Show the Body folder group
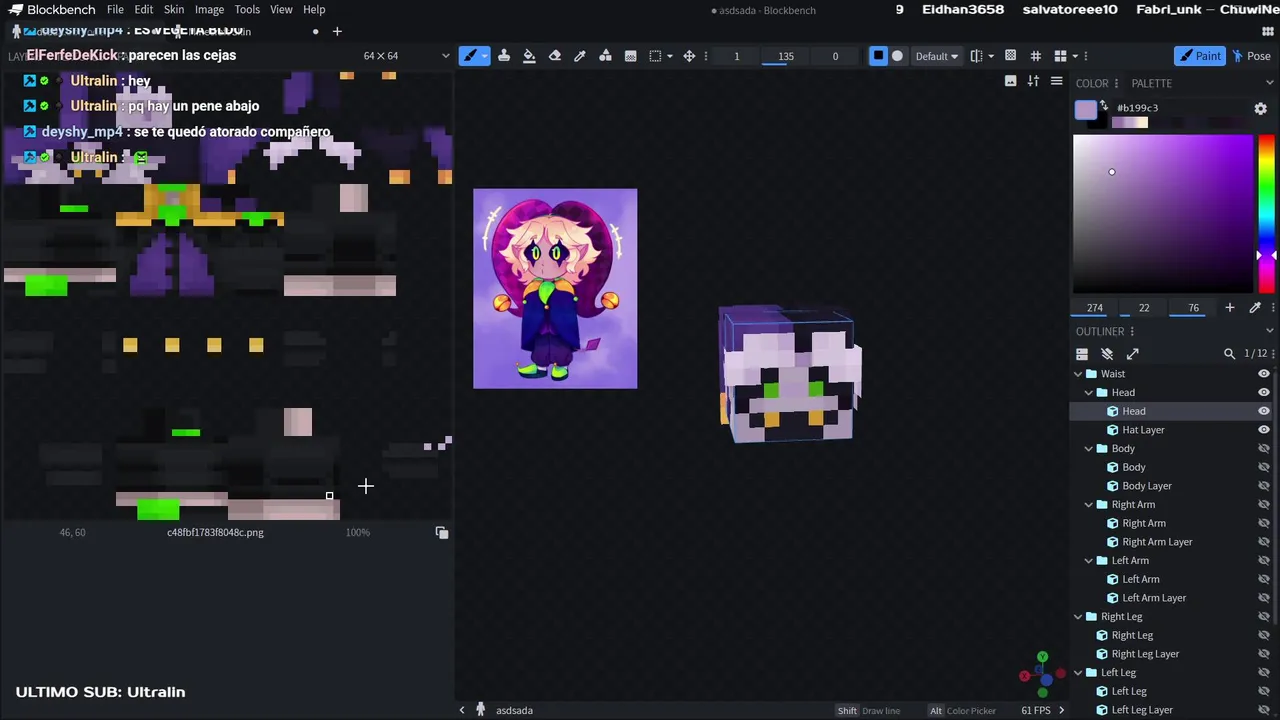 tap(1263, 449)
